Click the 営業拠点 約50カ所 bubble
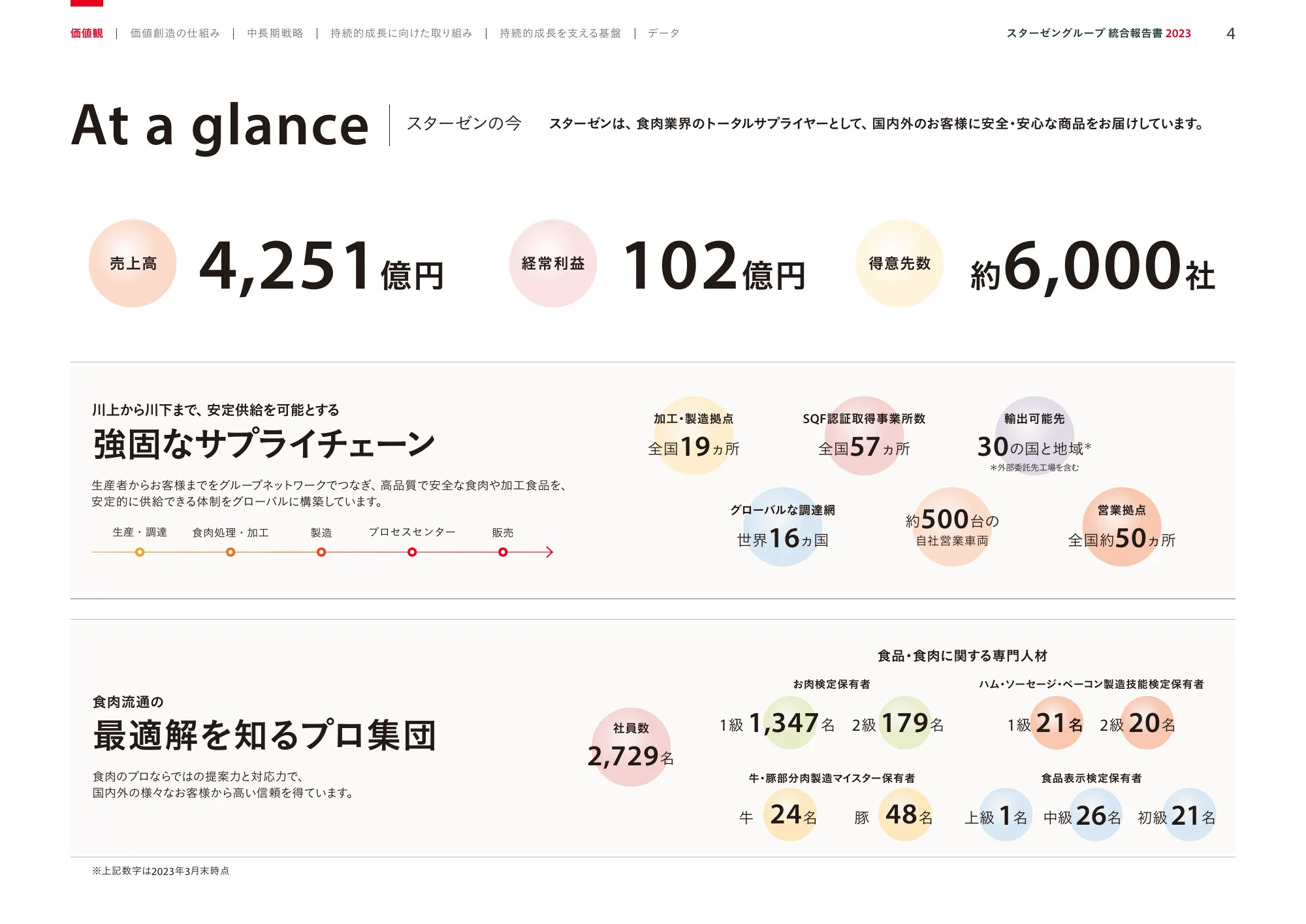 [x=1121, y=527]
